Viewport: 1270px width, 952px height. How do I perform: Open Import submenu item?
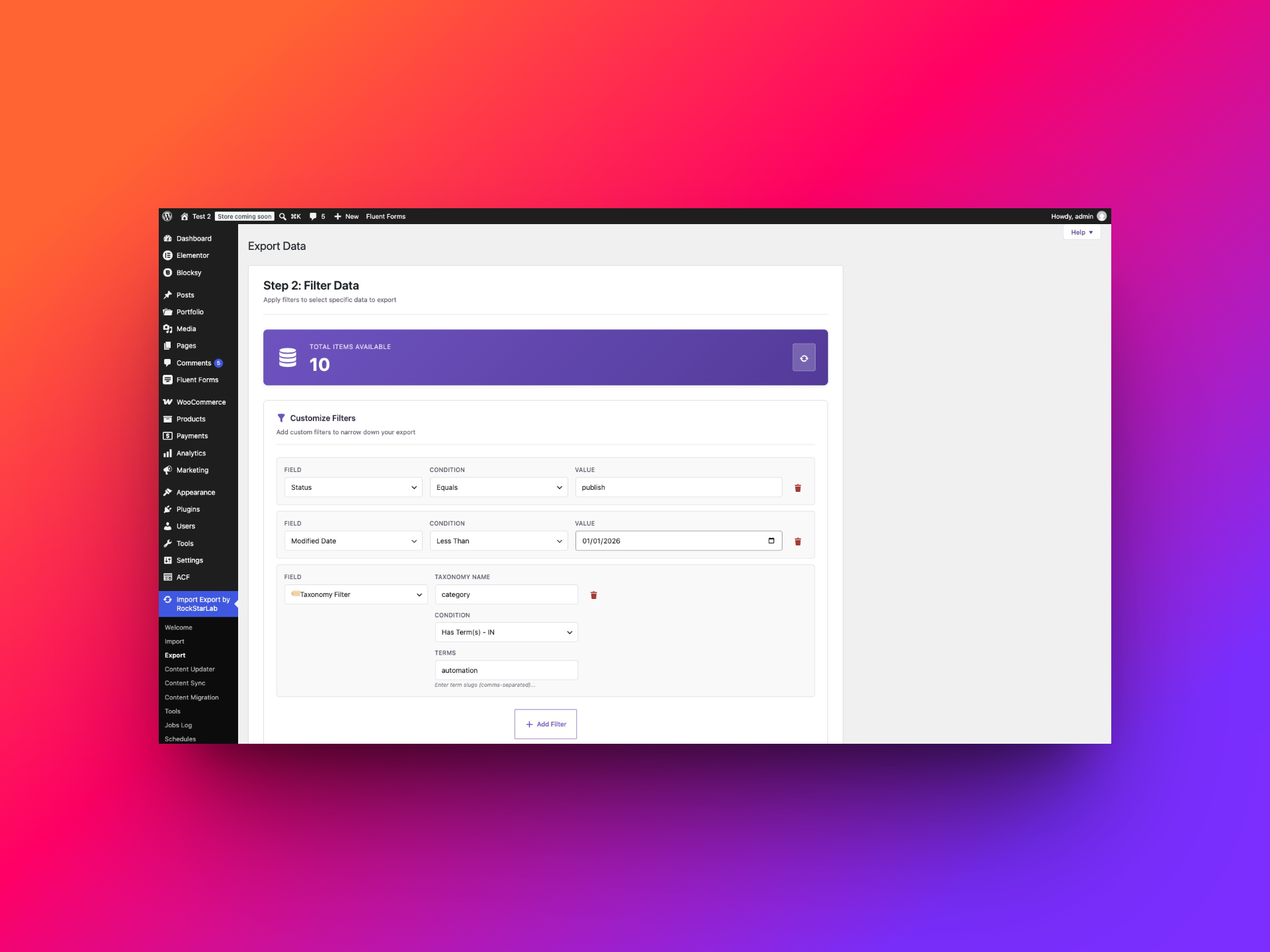point(175,641)
